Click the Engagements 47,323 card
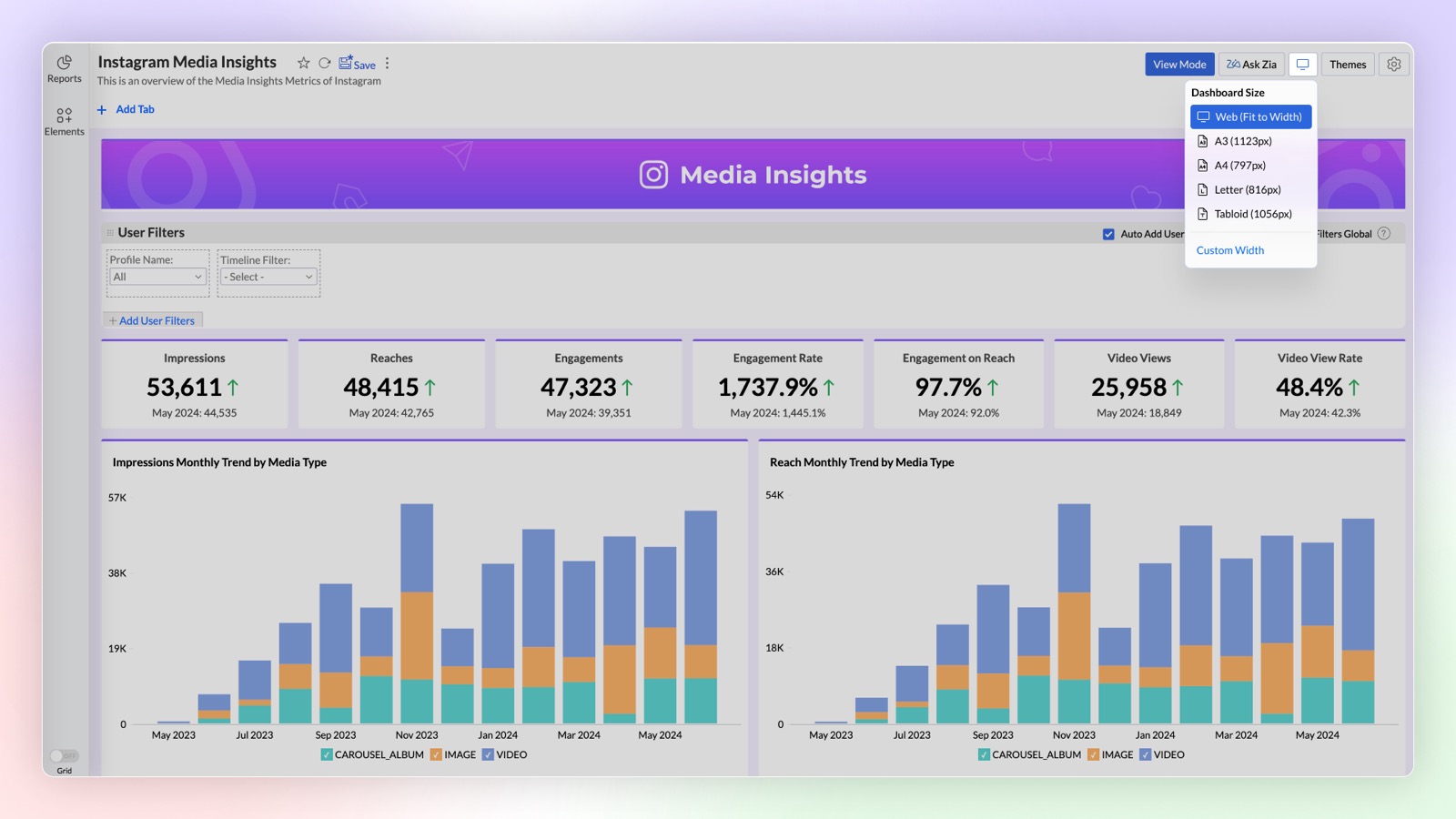The width and height of the screenshot is (1456, 819). point(588,384)
